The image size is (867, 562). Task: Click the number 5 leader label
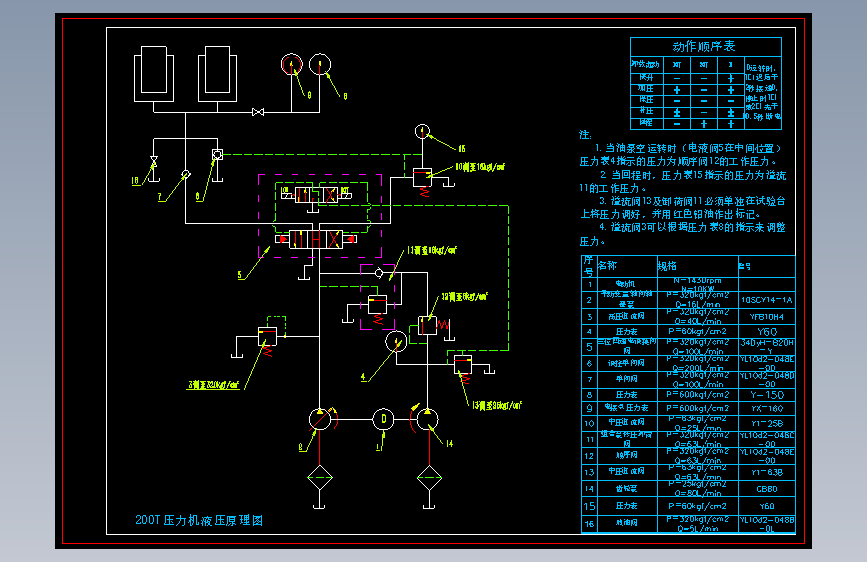pyautogui.click(x=240, y=275)
